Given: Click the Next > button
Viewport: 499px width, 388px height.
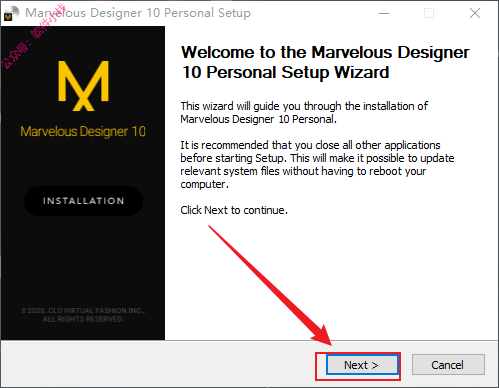Looking at the screenshot, I should coord(362,365).
